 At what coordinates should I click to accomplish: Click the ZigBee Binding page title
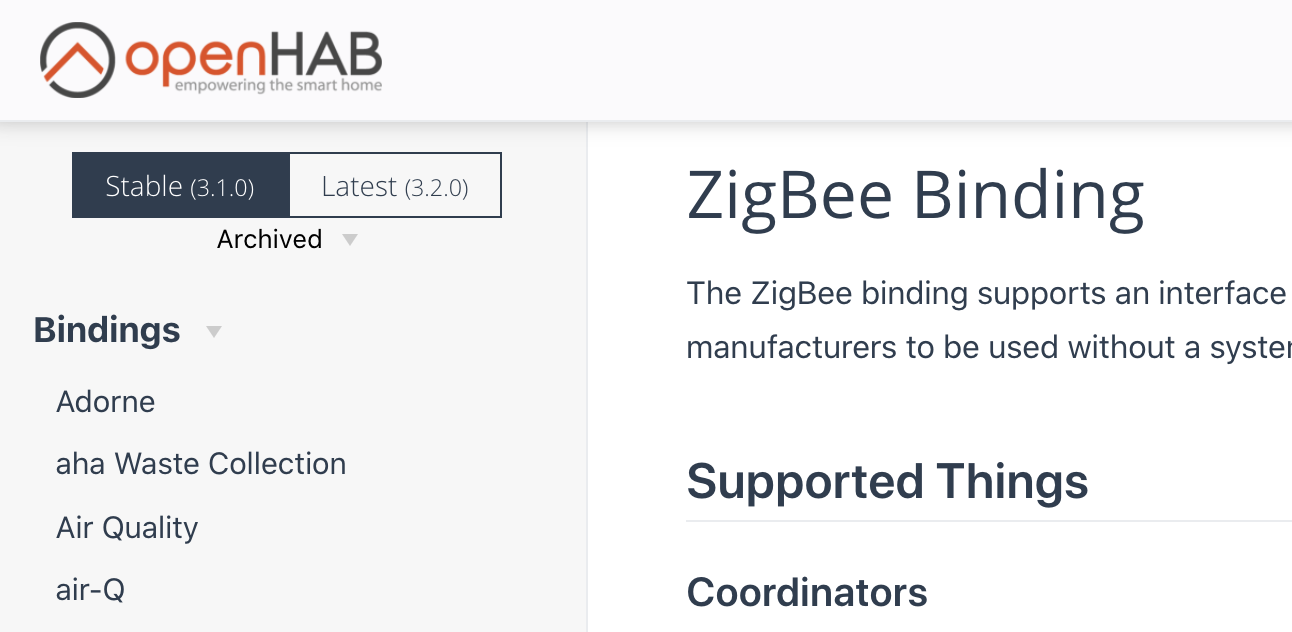point(915,196)
